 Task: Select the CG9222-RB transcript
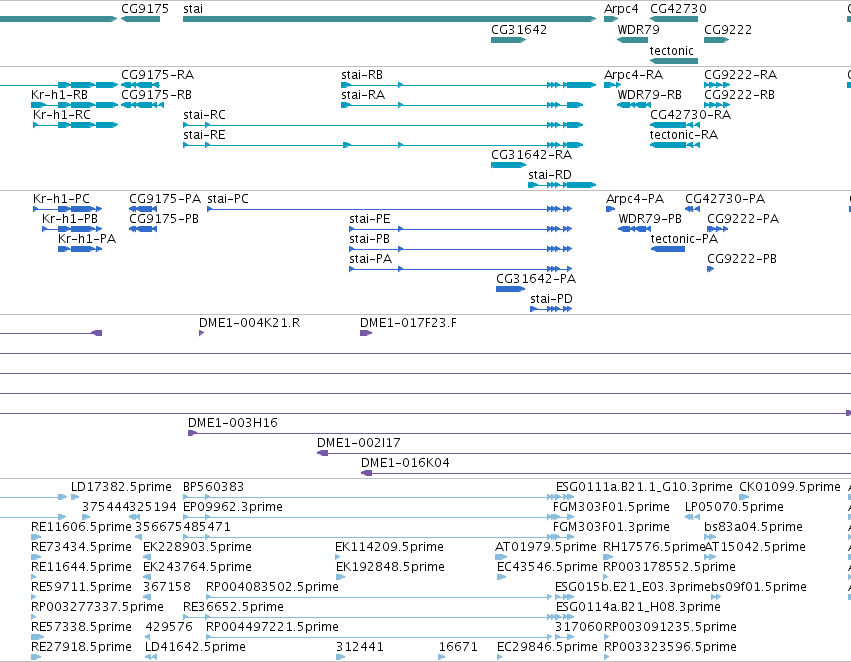716,105
